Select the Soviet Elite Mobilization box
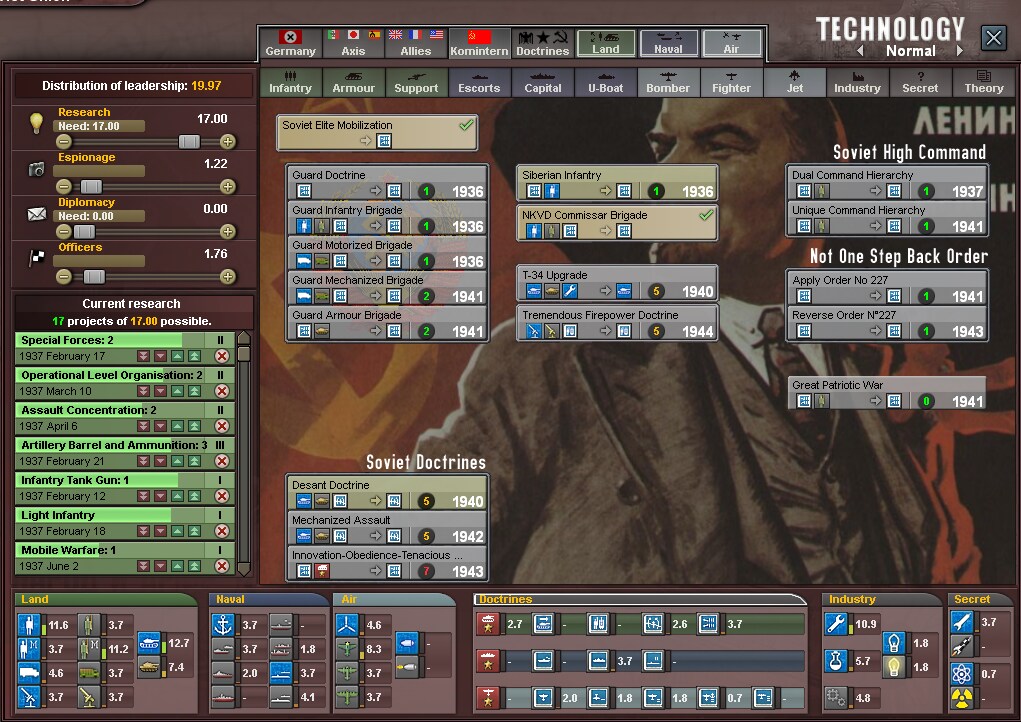 (378, 132)
